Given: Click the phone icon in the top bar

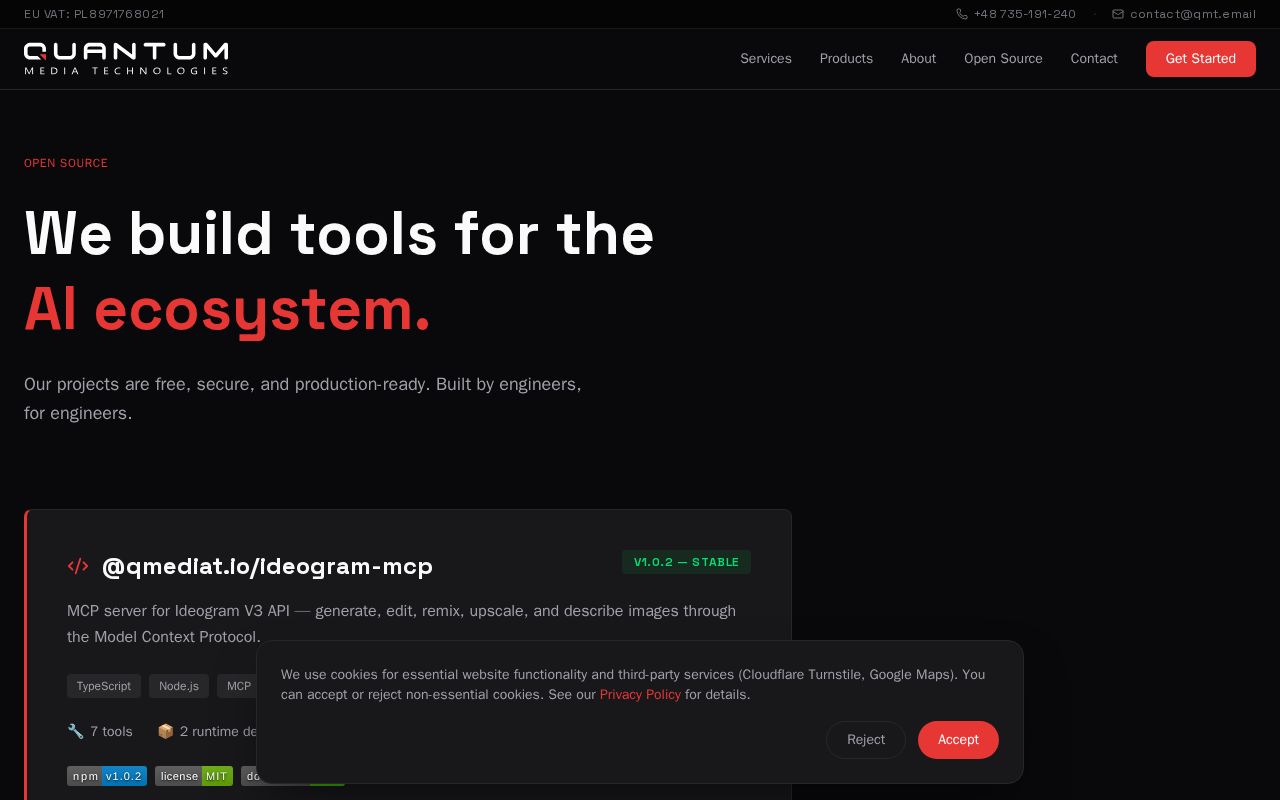Looking at the screenshot, I should click(x=962, y=14).
